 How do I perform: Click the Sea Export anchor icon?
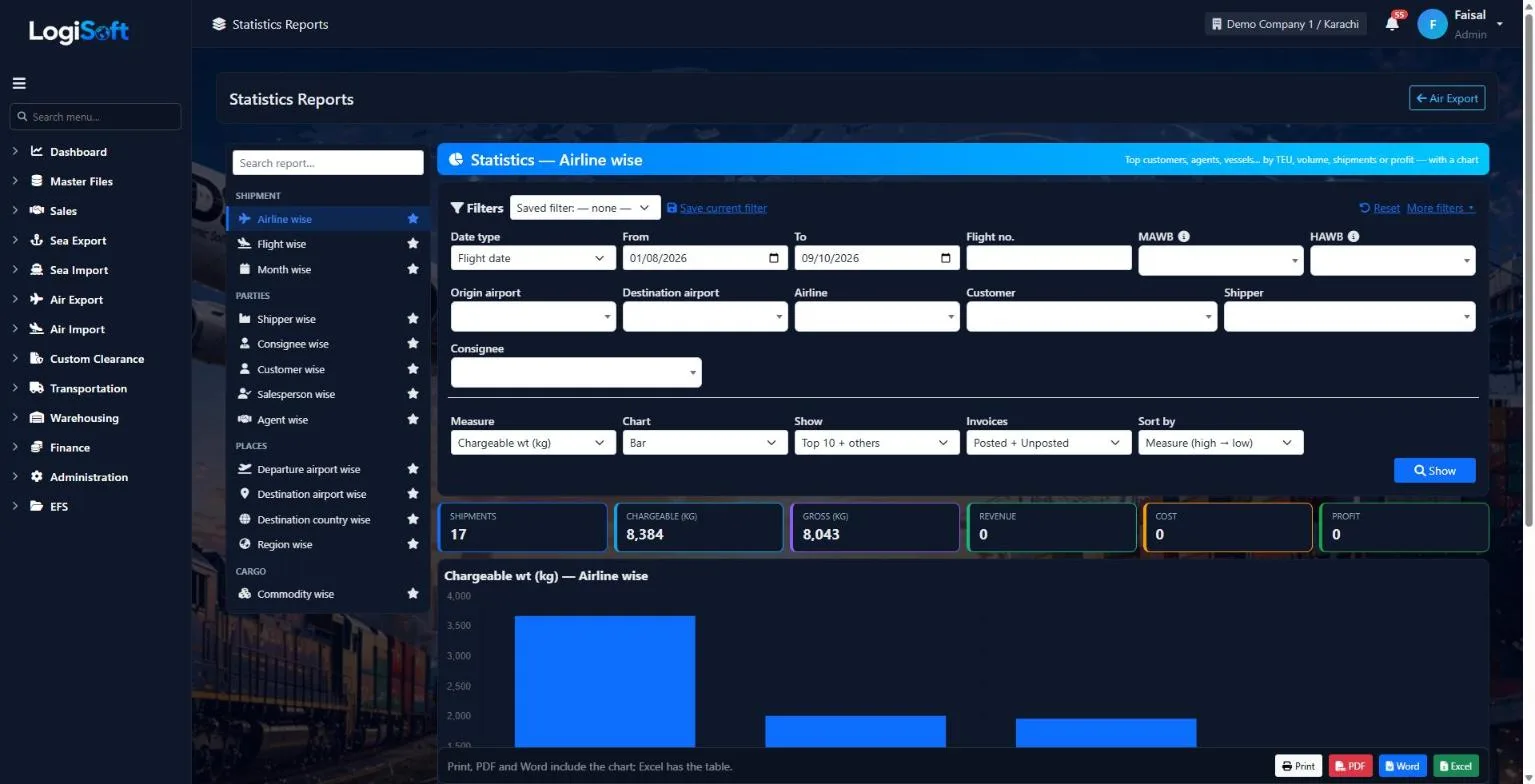37,241
